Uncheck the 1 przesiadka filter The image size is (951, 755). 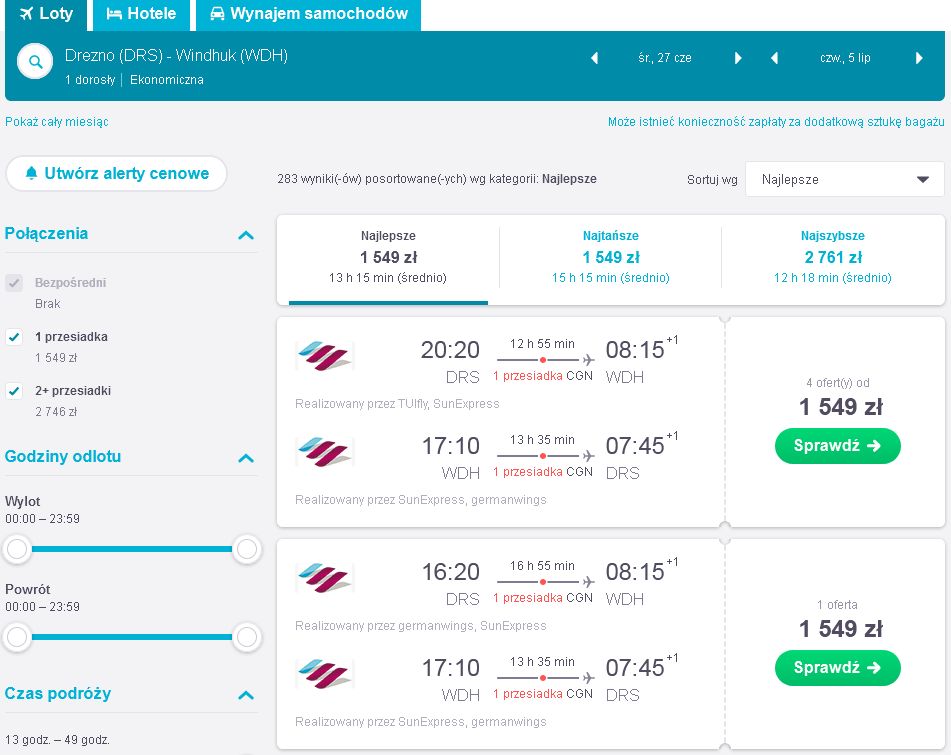coord(14,337)
